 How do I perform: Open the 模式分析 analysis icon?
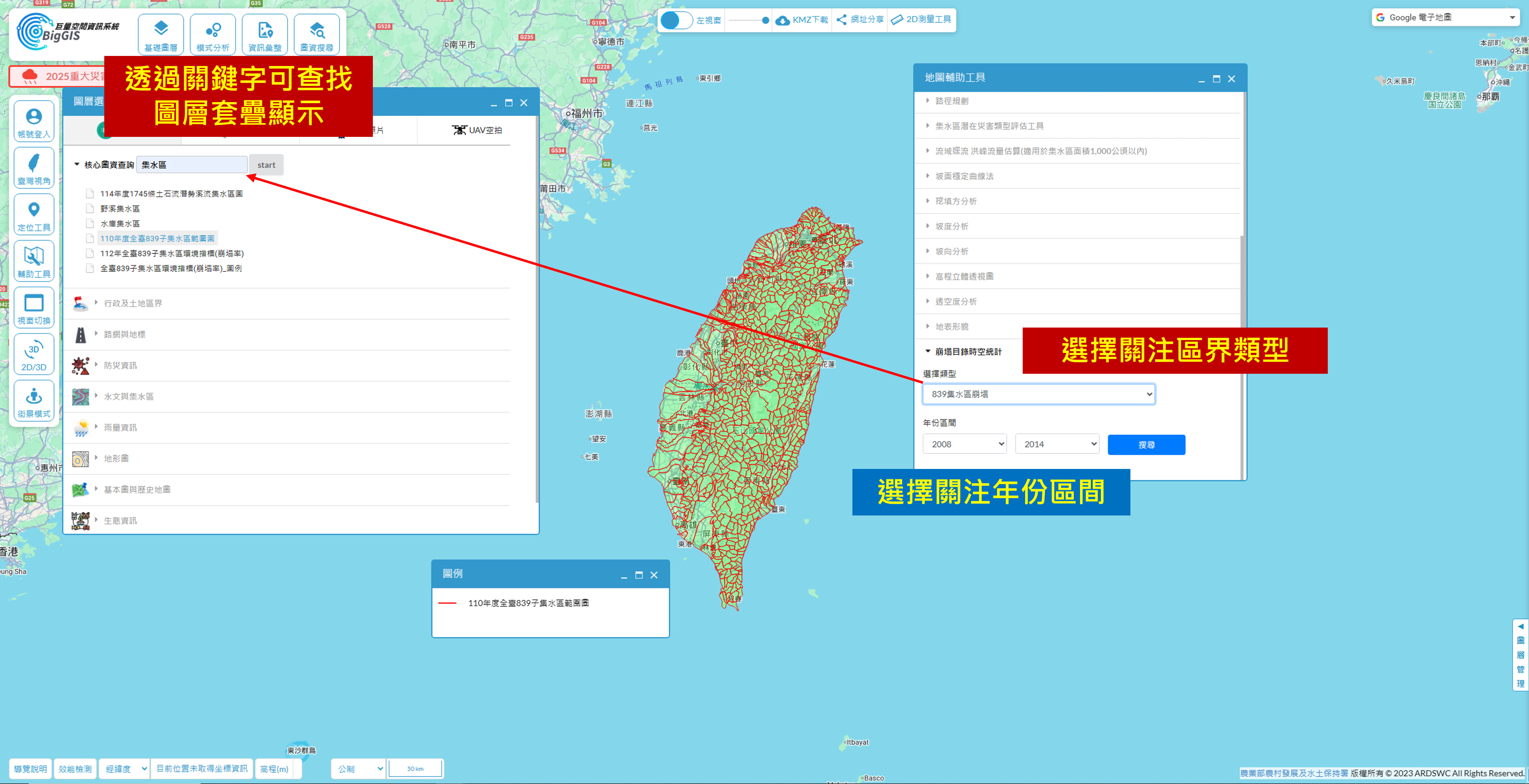[212, 34]
